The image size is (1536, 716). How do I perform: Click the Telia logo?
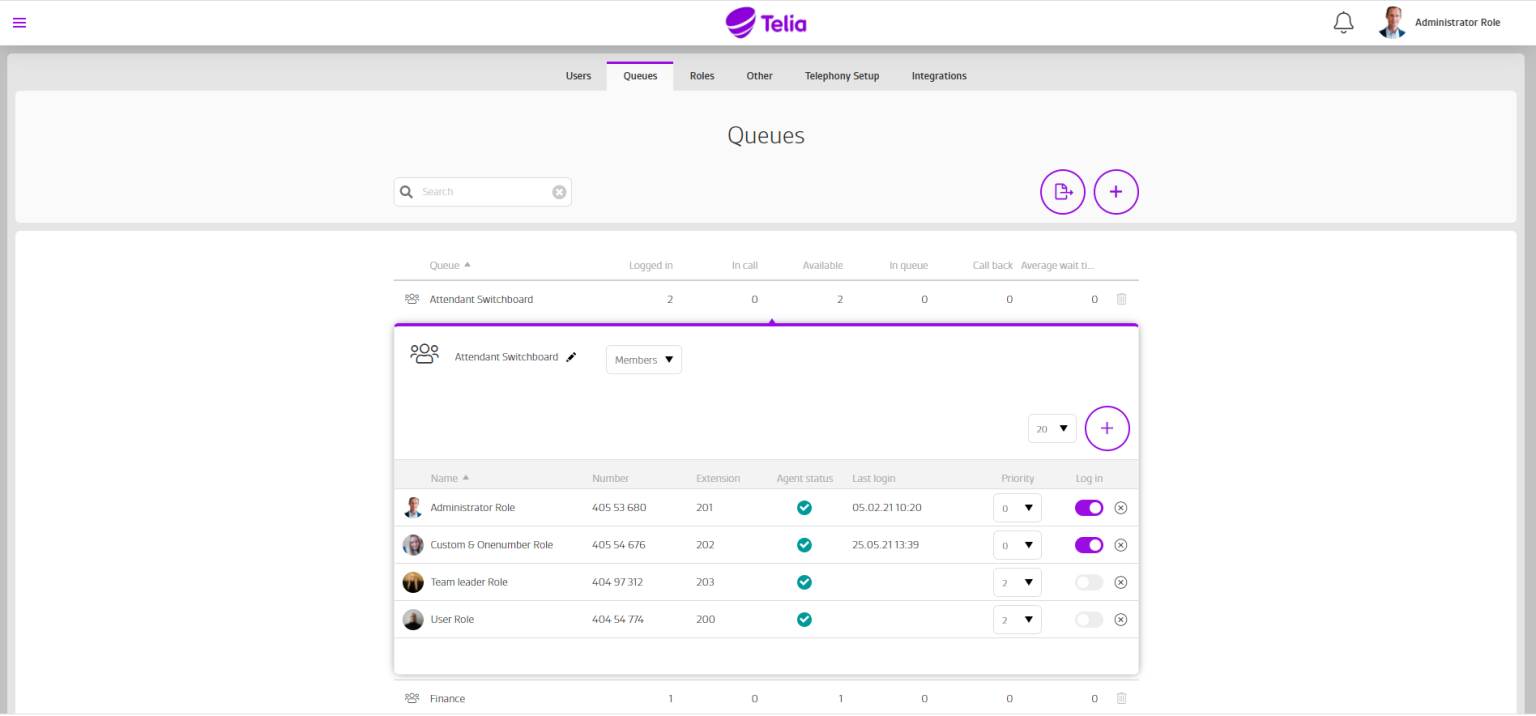766,22
